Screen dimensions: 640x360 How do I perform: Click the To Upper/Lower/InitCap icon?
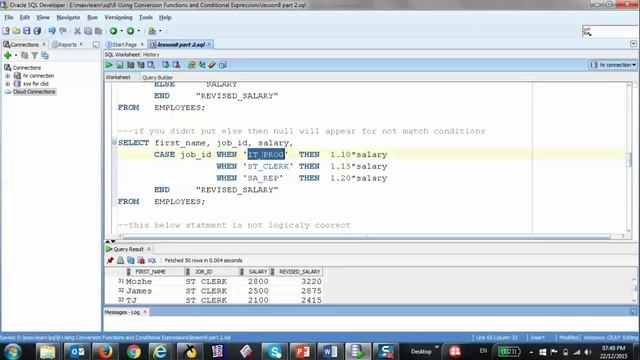(x=202, y=65)
